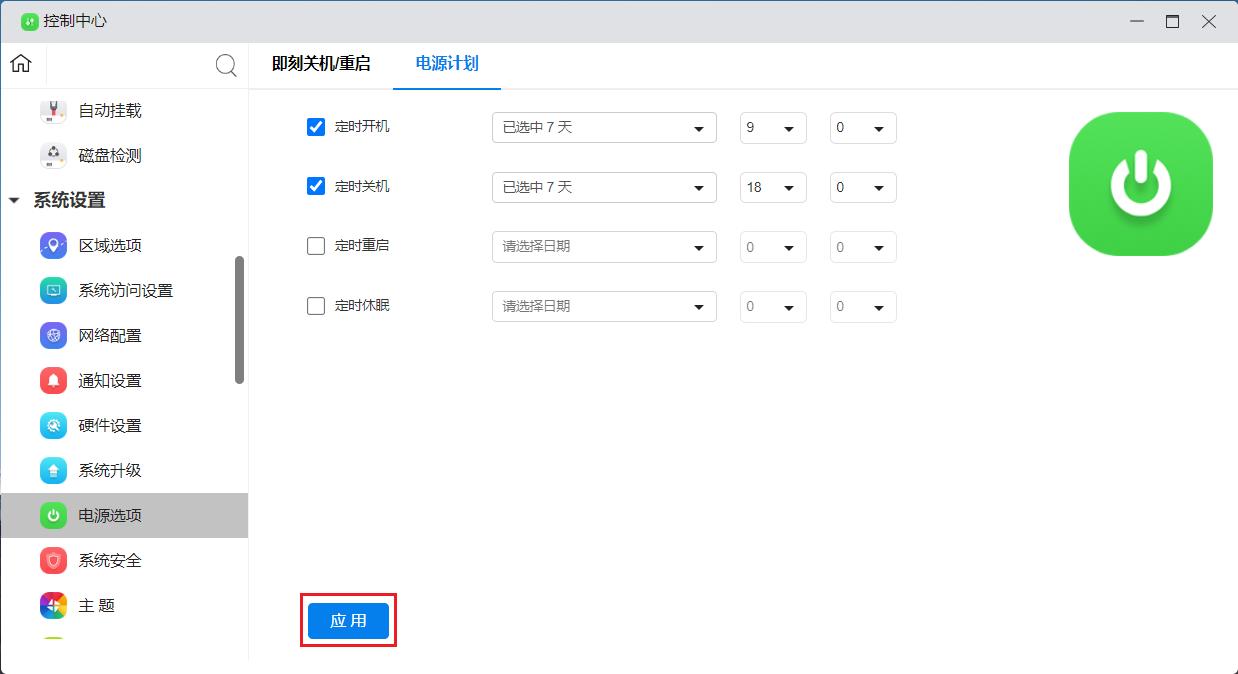
Task: Click the sidebar vertical scrollbar
Action: pyautogui.click(x=239, y=320)
